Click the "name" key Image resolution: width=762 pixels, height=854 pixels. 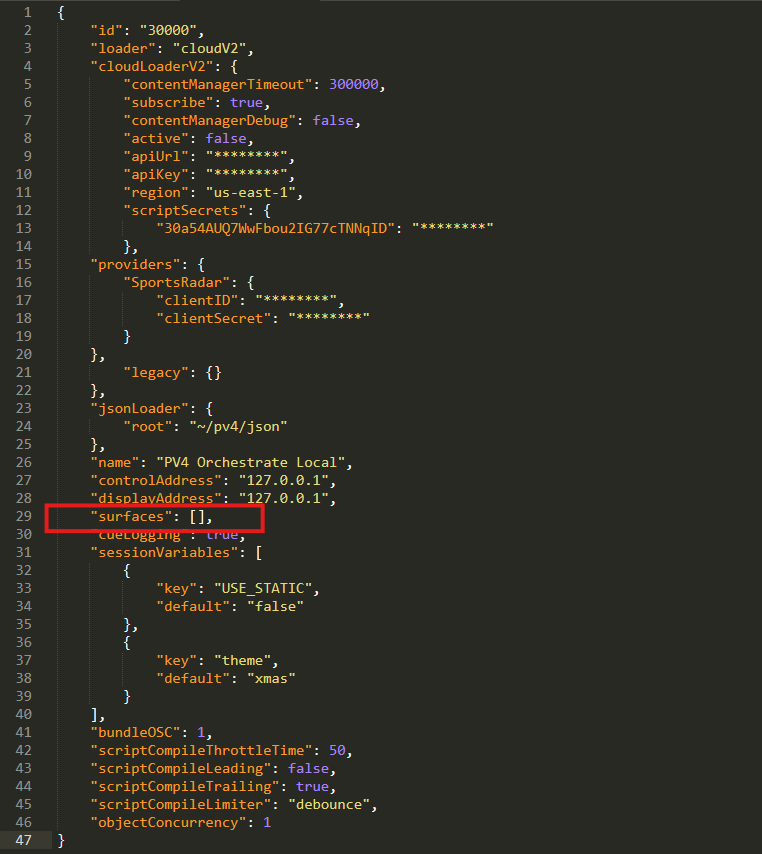(115, 462)
